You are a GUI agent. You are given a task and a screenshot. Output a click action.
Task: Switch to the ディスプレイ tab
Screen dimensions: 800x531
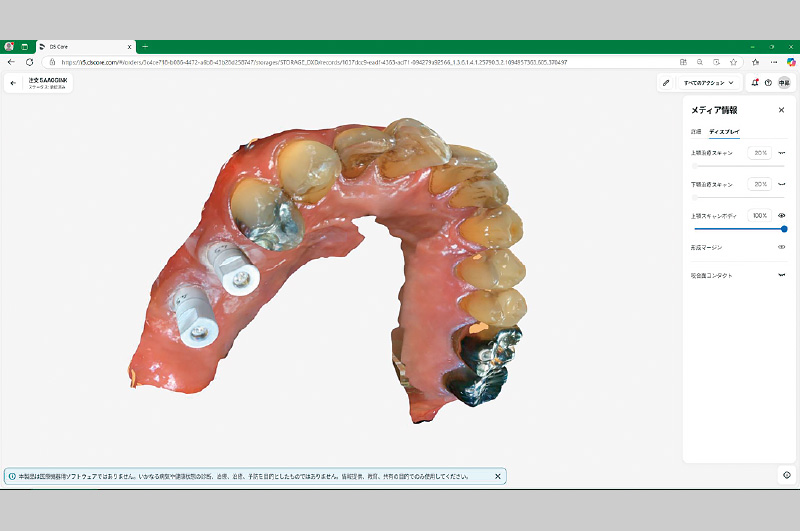click(724, 131)
